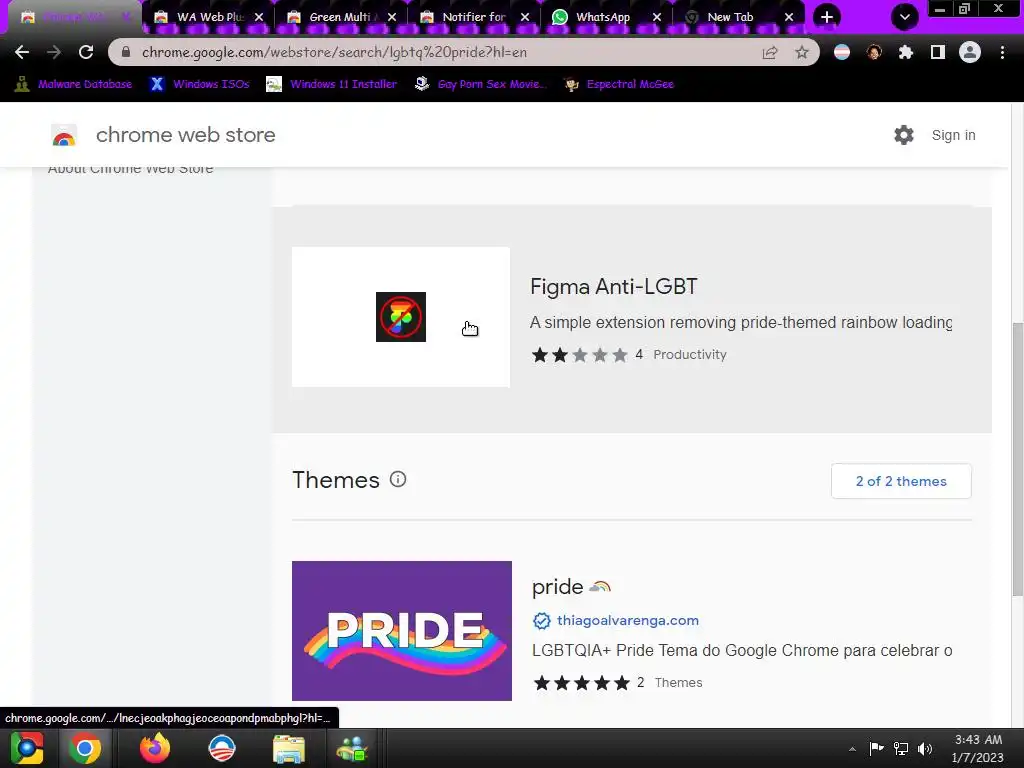Click the Productivity category label
Viewport: 1024px width, 768px height.
click(690, 355)
